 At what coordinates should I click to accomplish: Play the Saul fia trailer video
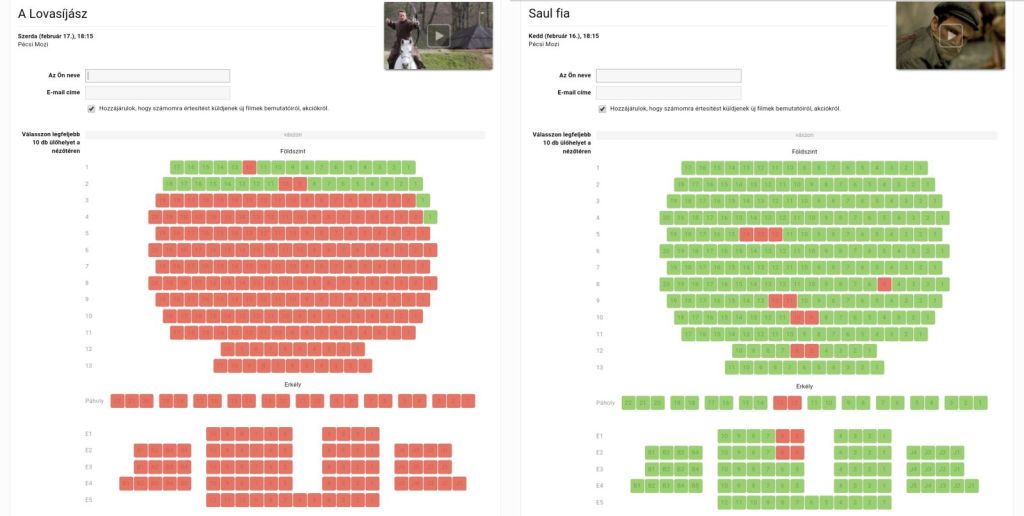tap(951, 35)
